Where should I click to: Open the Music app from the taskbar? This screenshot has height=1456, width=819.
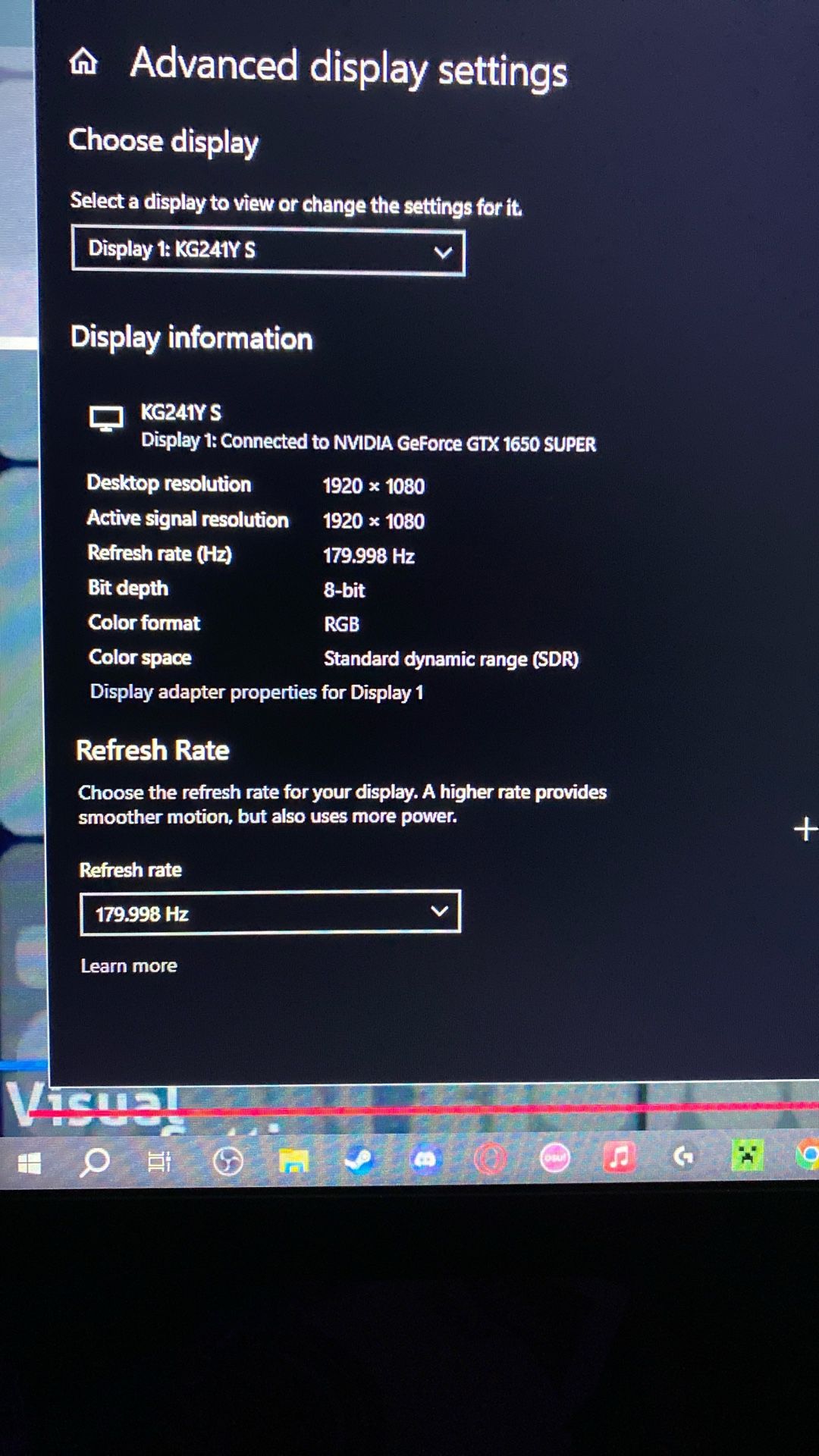point(619,1157)
